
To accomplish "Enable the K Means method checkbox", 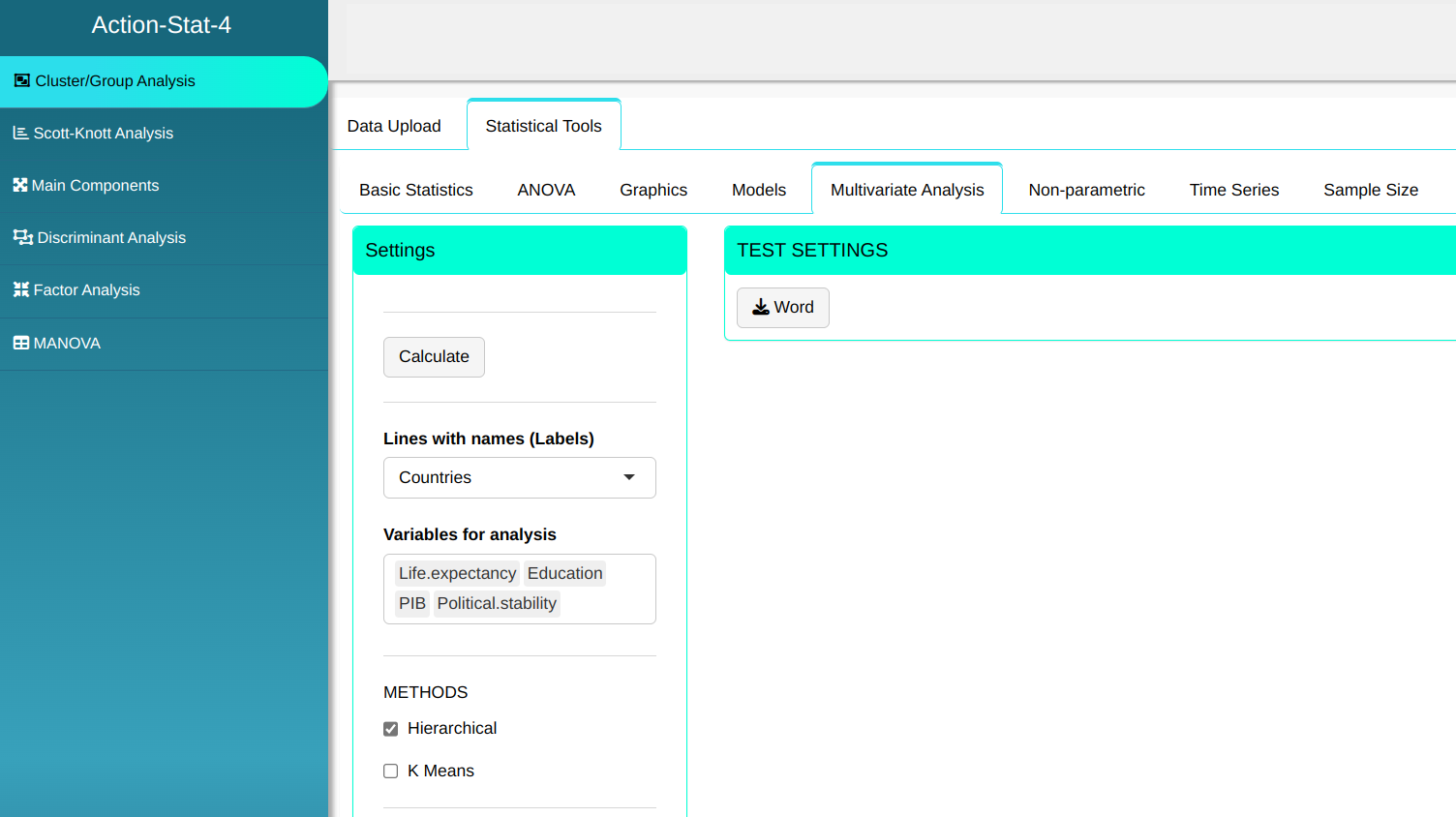I will coord(391,772).
